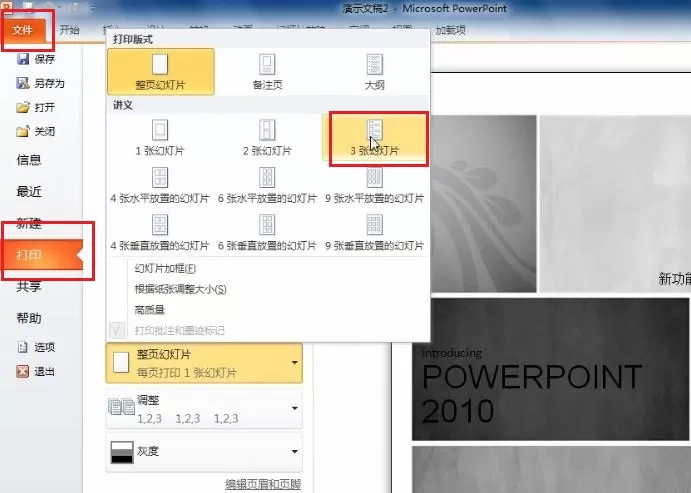Select 3 张幻灯片 handout icon
Screen dimensions: 691x493
(375, 130)
